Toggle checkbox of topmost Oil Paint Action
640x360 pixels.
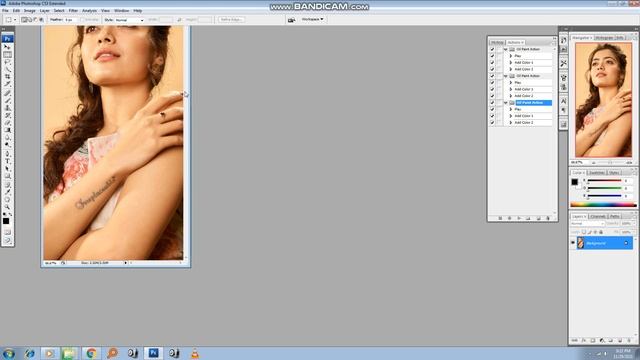click(492, 49)
